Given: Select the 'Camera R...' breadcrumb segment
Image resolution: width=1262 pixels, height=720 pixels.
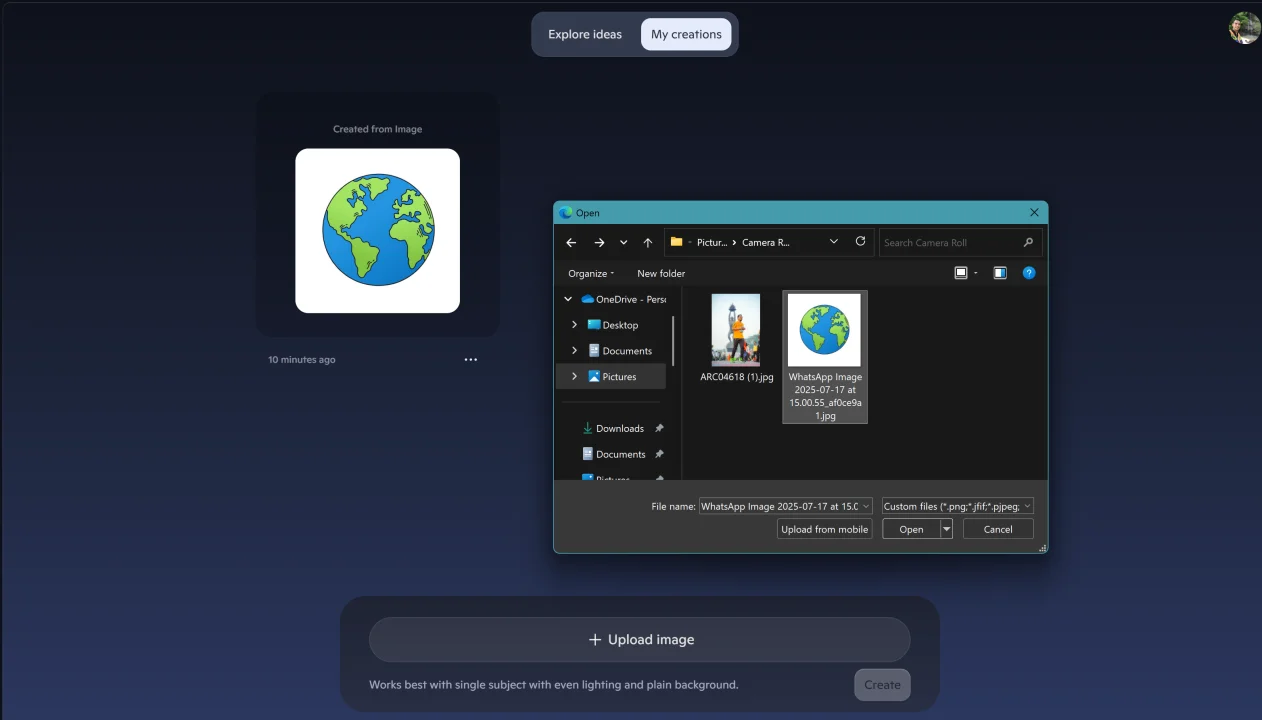Looking at the screenshot, I should tap(766, 242).
